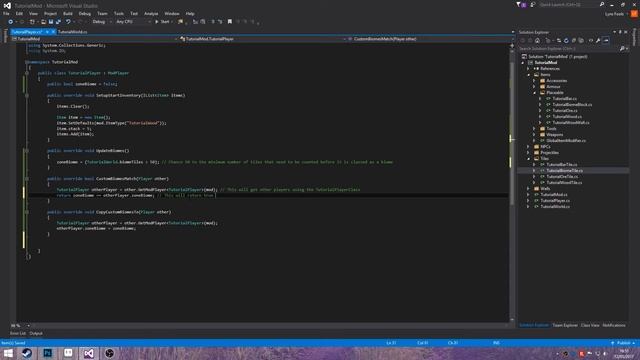The height and width of the screenshot is (360, 640).
Task: Open the Edit menu
Action: pyautogui.click(x=19, y=13)
